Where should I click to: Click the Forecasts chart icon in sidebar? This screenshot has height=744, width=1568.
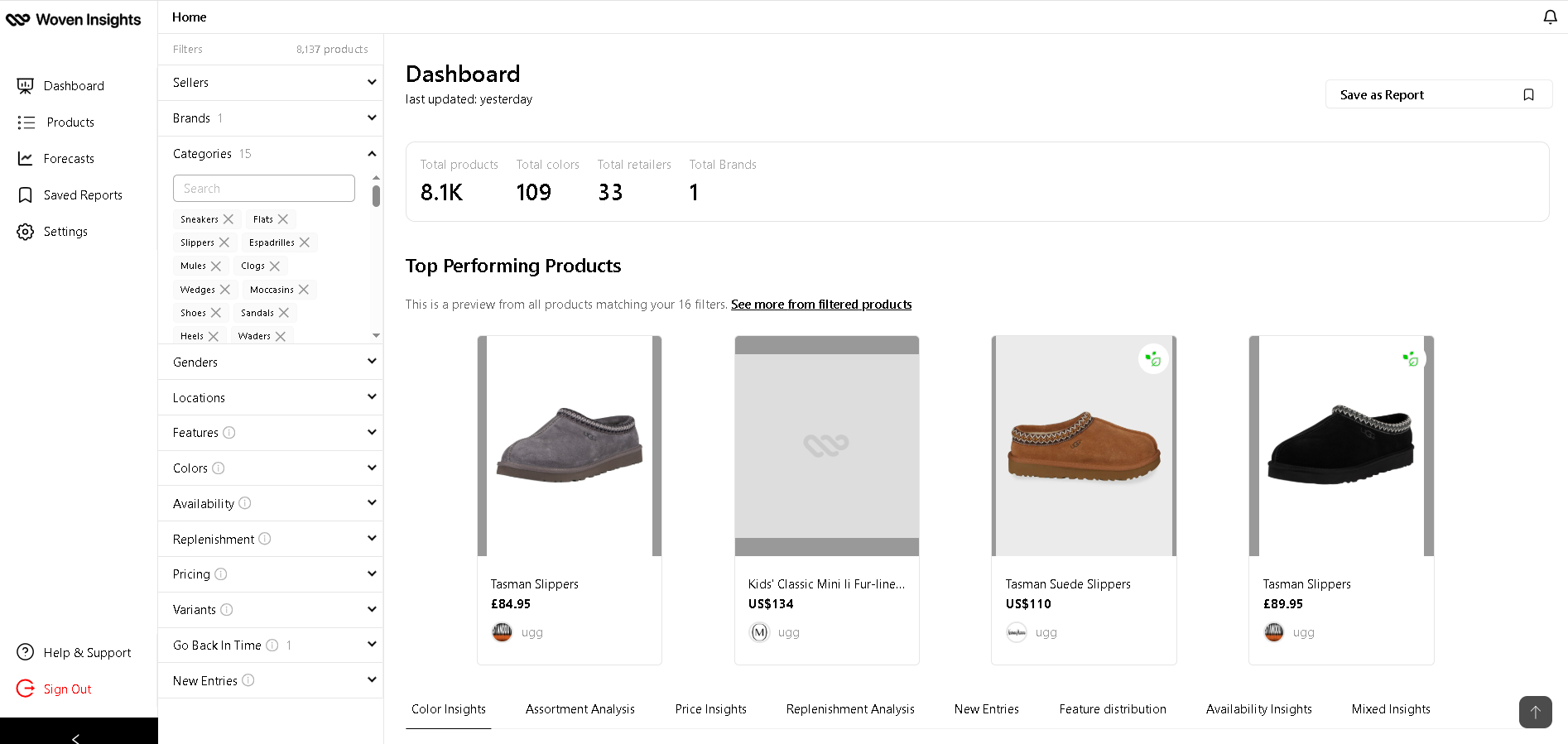pos(26,158)
